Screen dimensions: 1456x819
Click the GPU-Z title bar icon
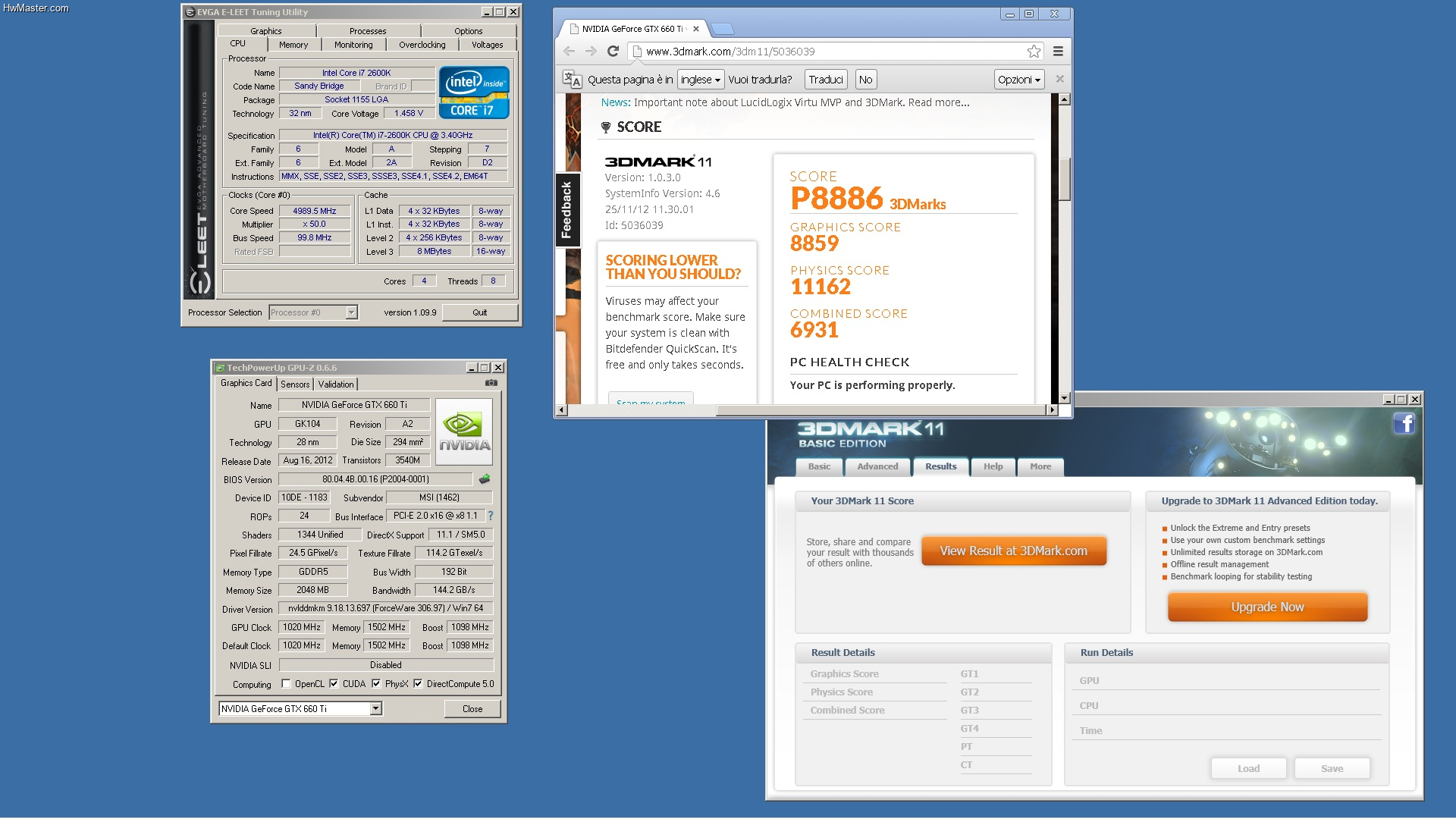(221, 368)
